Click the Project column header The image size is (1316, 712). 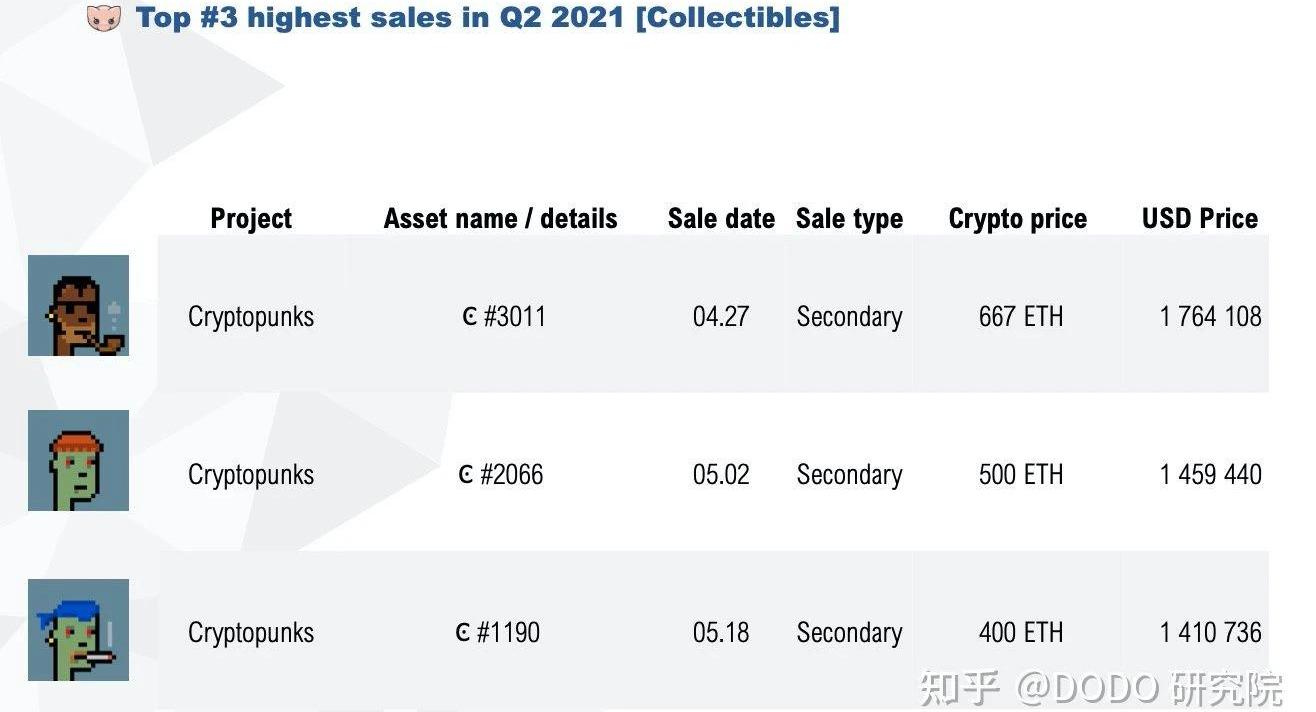(x=251, y=219)
